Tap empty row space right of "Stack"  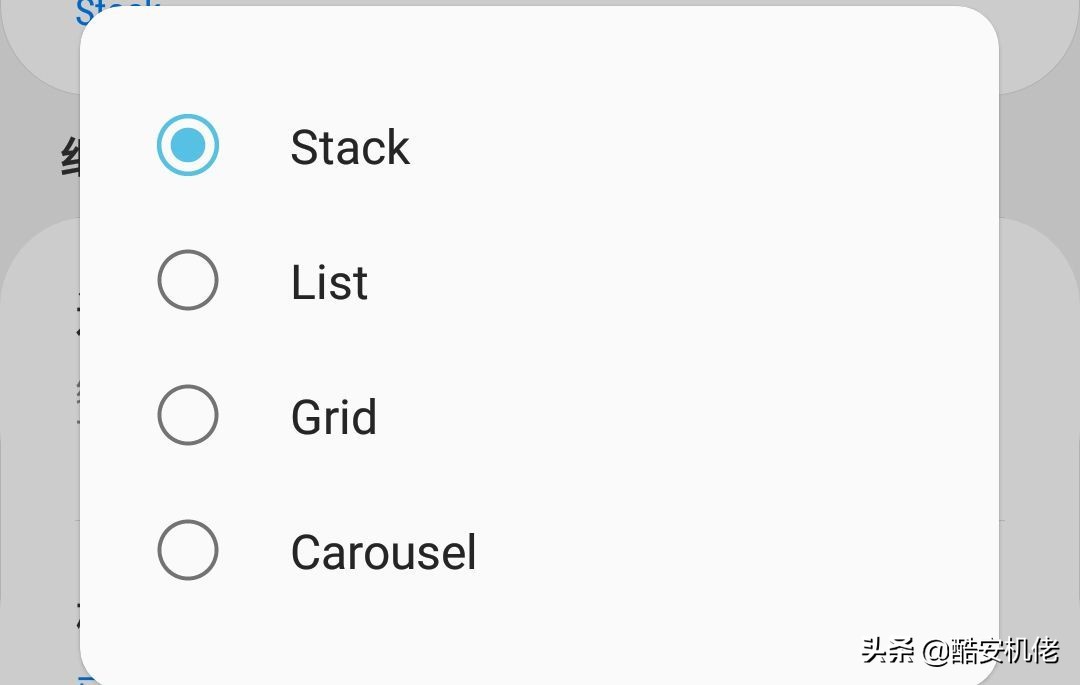[700, 147]
